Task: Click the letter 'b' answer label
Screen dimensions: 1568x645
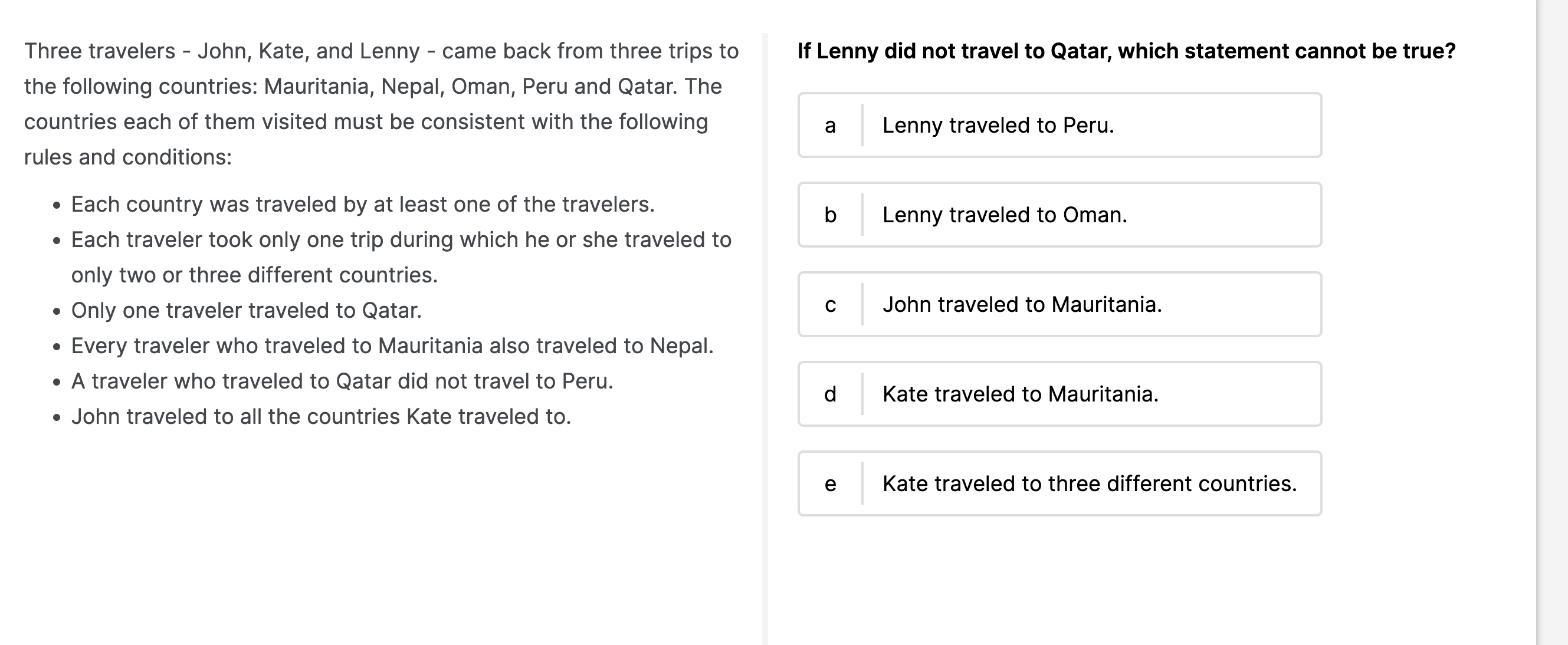Action: [830, 215]
